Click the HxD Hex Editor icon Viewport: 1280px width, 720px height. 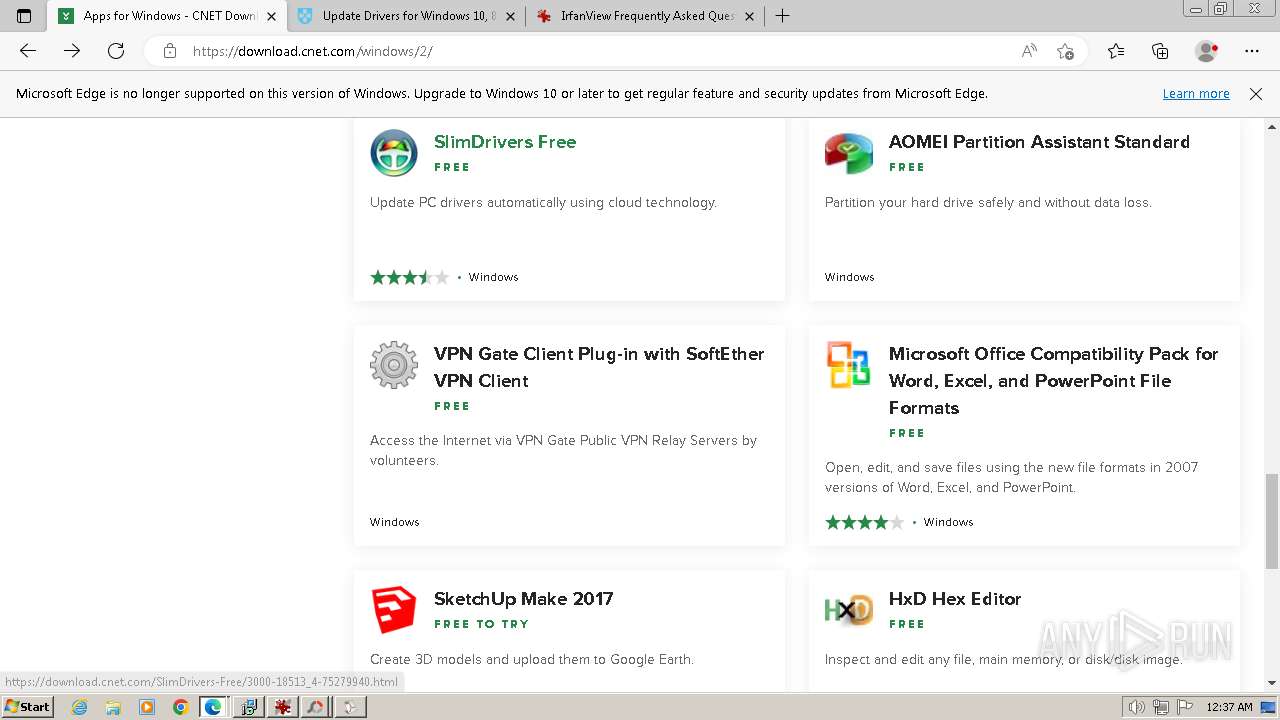point(849,610)
